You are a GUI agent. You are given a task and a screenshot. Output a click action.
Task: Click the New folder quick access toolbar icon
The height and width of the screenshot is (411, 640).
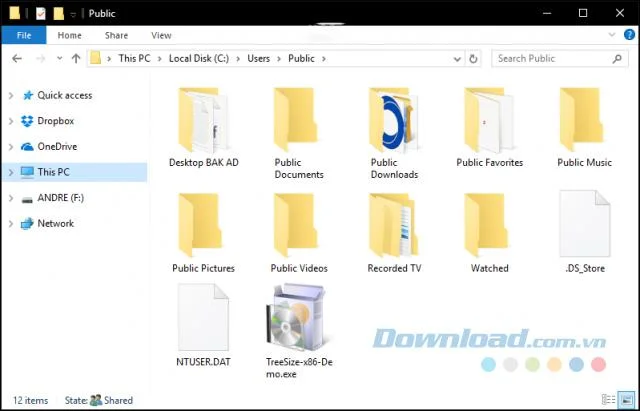click(59, 13)
